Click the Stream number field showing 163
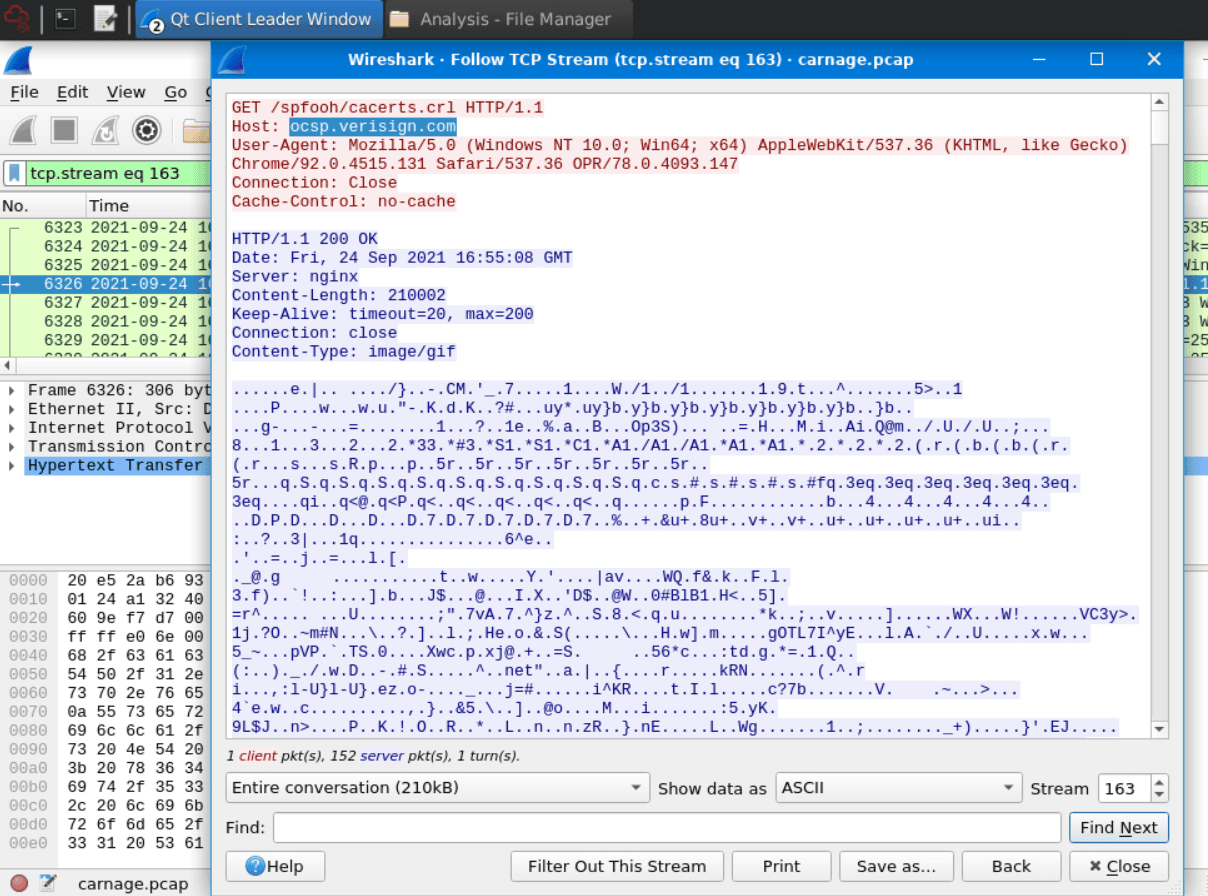This screenshot has width=1208, height=896. tap(1124, 788)
